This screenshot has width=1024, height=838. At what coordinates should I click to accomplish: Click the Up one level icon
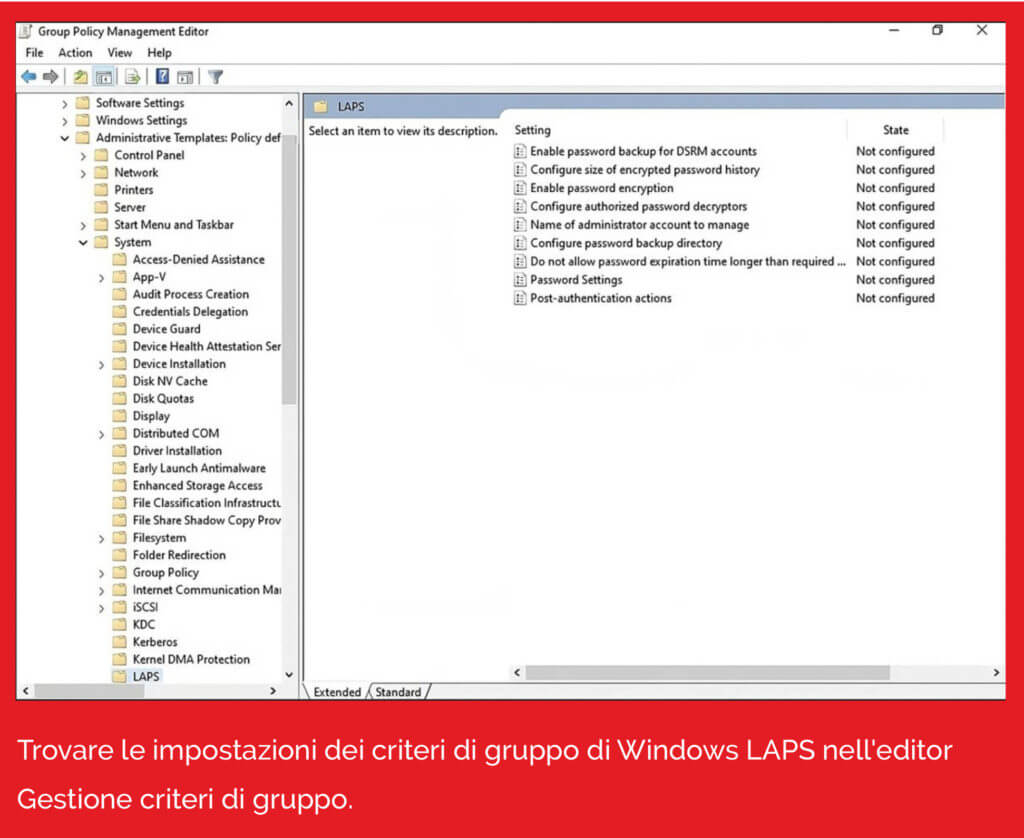coord(80,76)
